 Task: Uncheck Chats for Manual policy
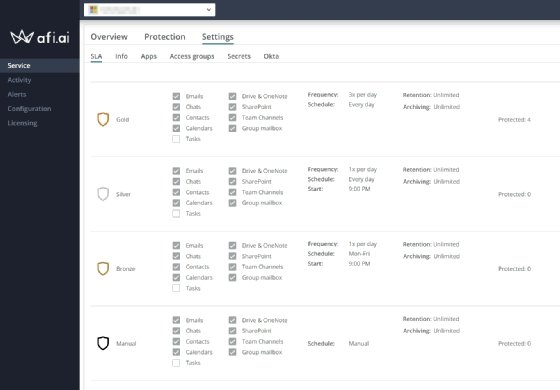pos(176,331)
